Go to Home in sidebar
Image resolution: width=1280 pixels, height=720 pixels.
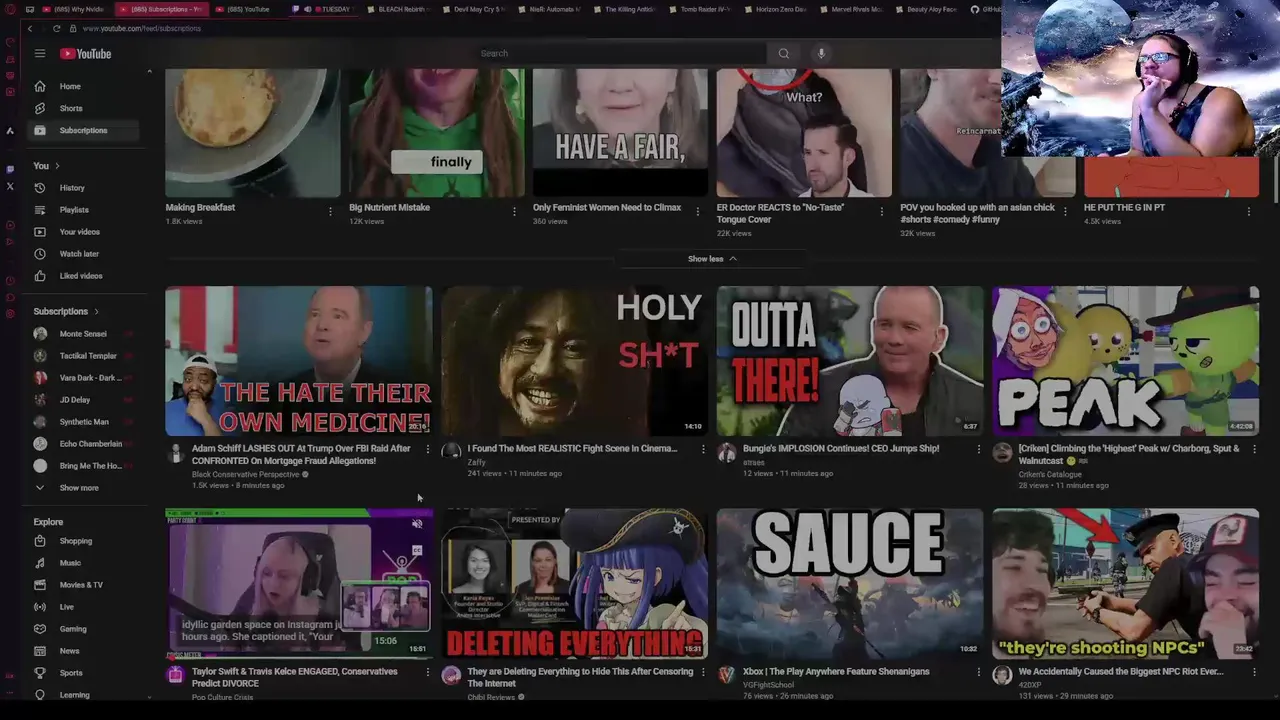(x=84, y=86)
